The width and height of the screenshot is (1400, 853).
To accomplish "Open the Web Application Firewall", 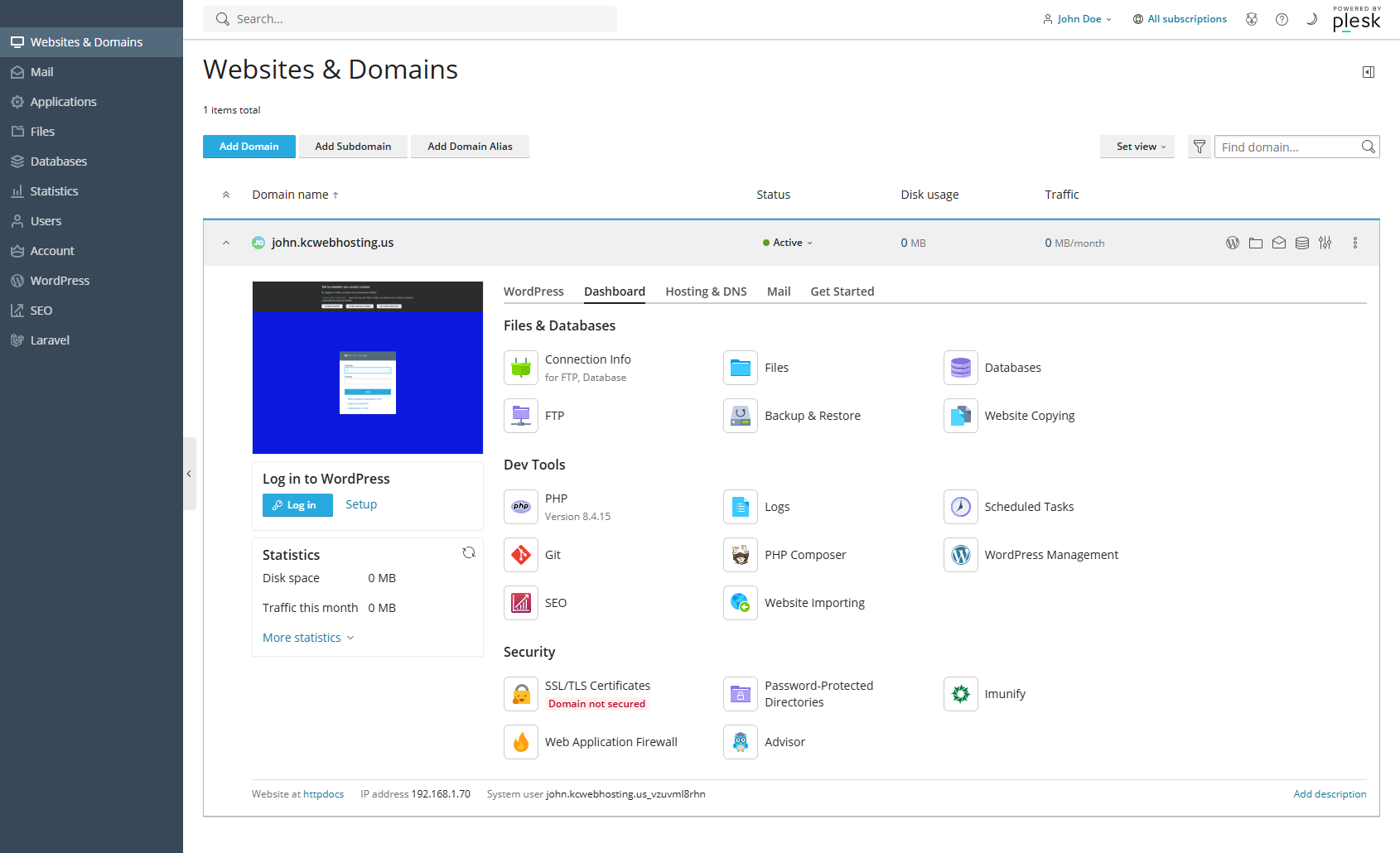I will point(611,741).
